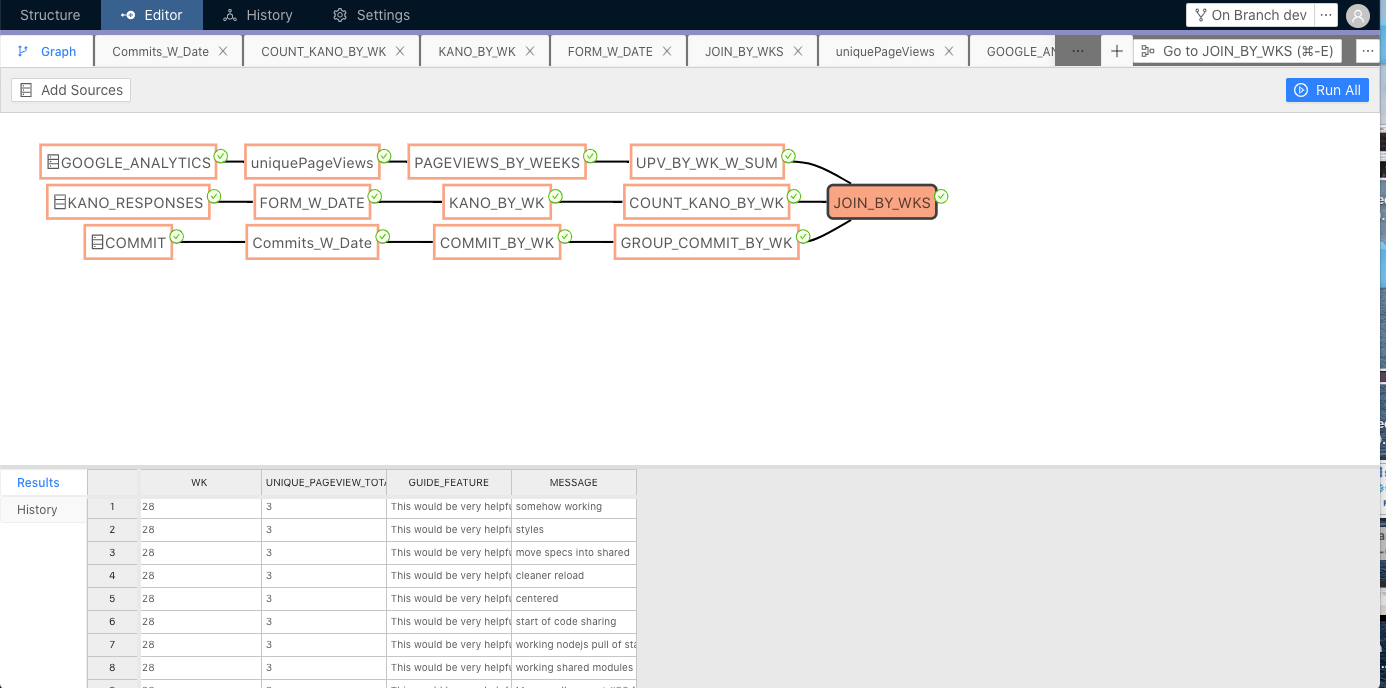The width and height of the screenshot is (1386, 688).
Task: Toggle the green check on JOIN_BY_WKS
Action: (942, 197)
